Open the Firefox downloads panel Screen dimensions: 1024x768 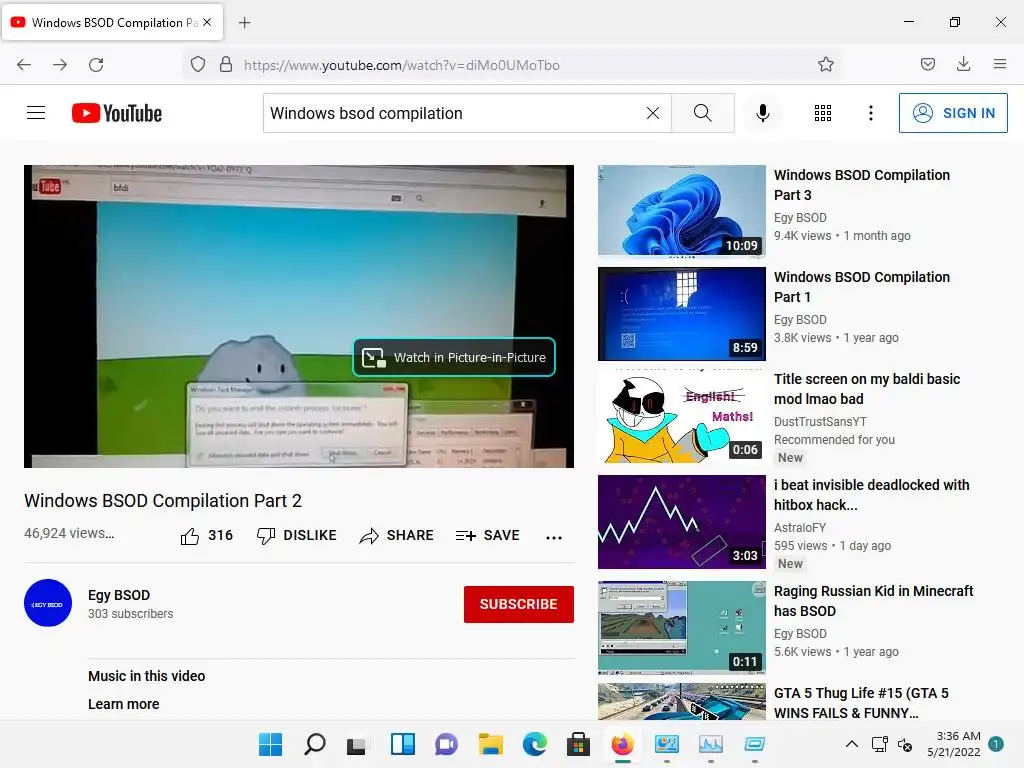963,64
